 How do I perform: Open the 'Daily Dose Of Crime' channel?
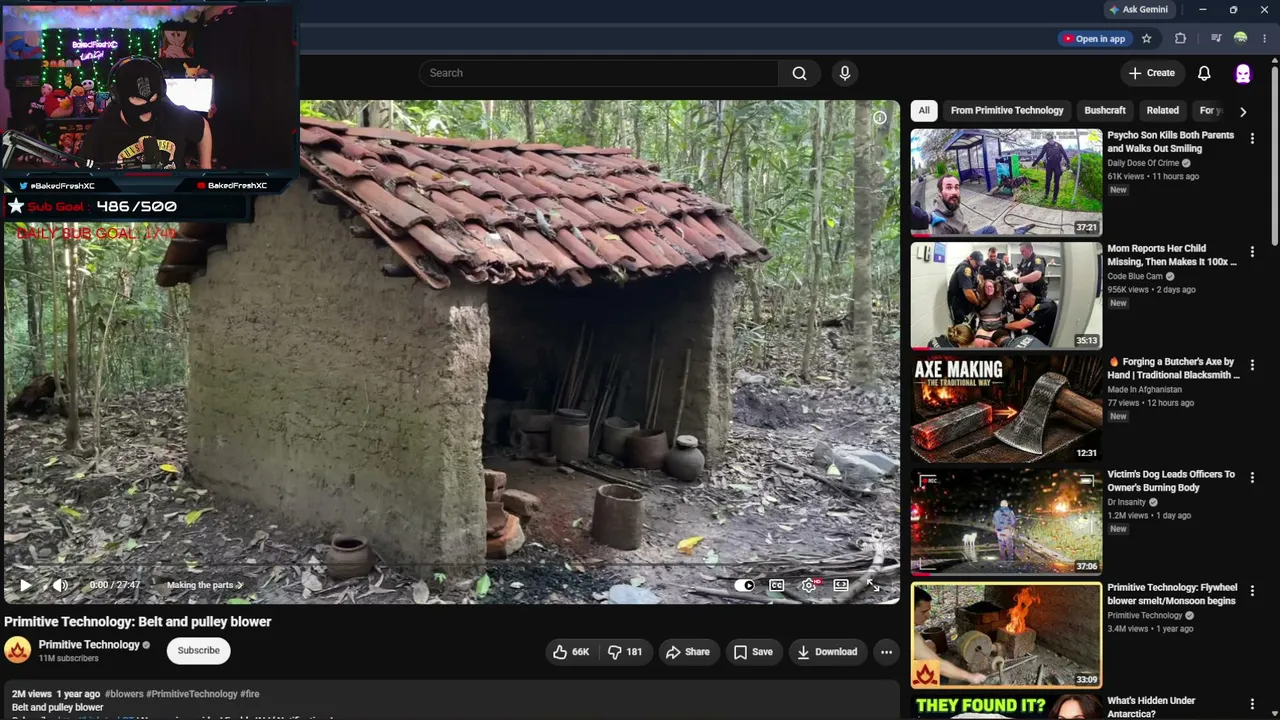pyautogui.click(x=1143, y=163)
